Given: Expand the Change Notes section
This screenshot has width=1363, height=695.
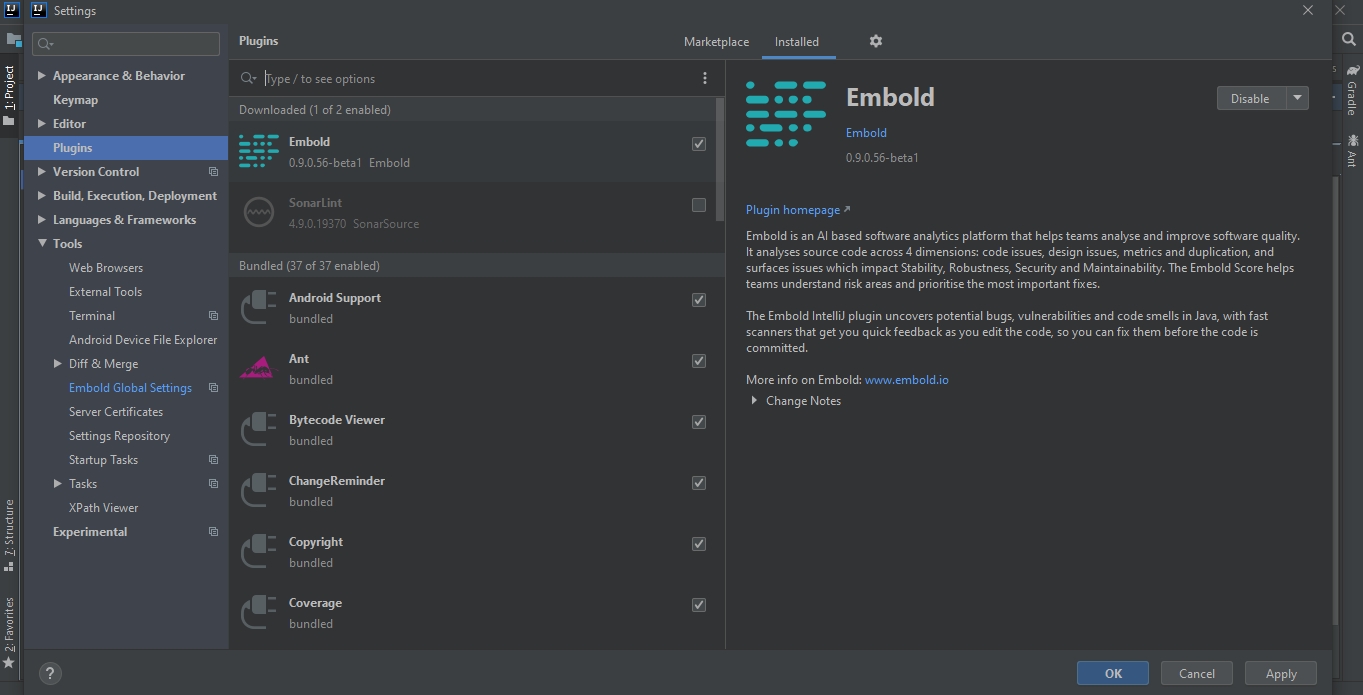Looking at the screenshot, I should tap(754, 401).
